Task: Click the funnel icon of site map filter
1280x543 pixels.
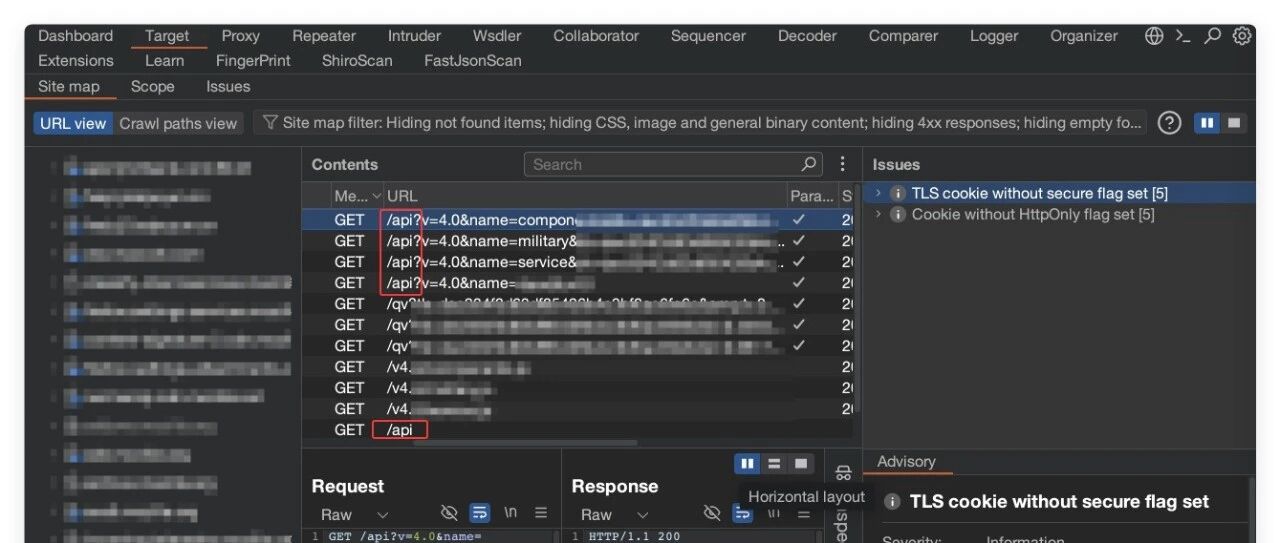Action: pos(270,123)
